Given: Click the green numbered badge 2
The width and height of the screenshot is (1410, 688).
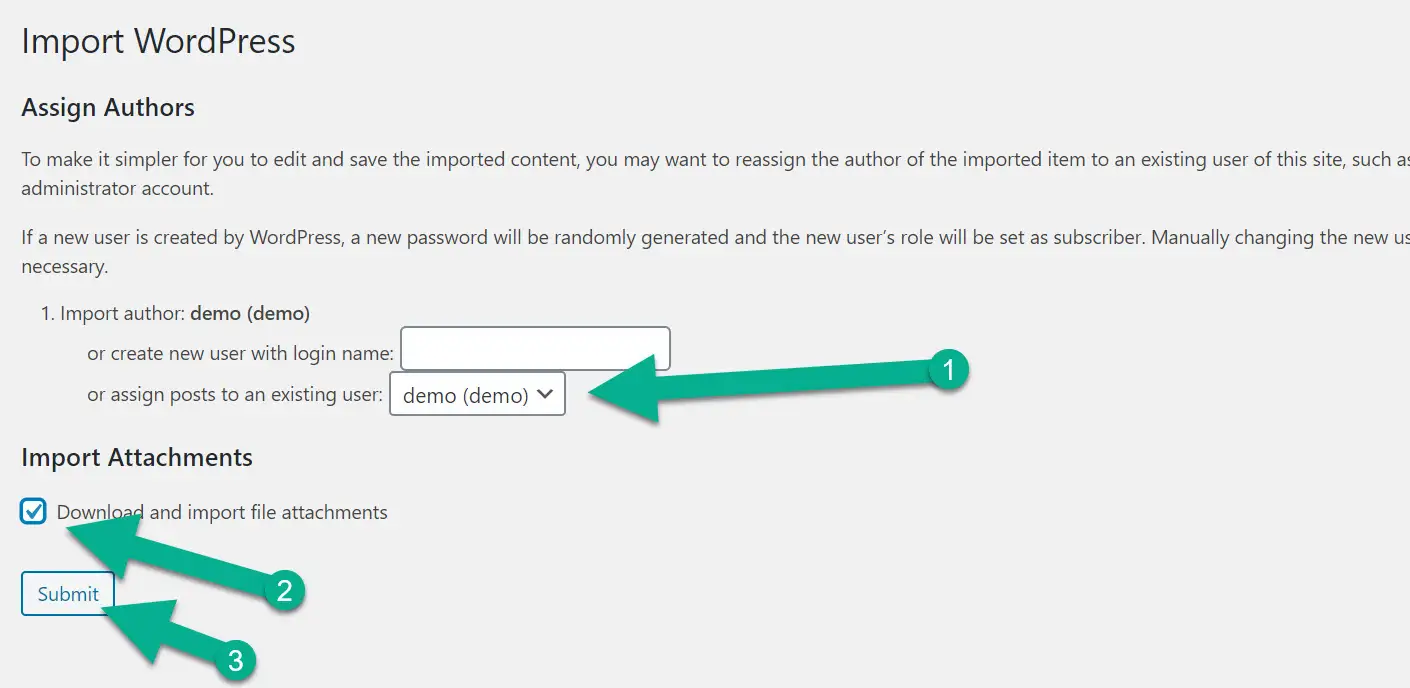Looking at the screenshot, I should click(286, 591).
